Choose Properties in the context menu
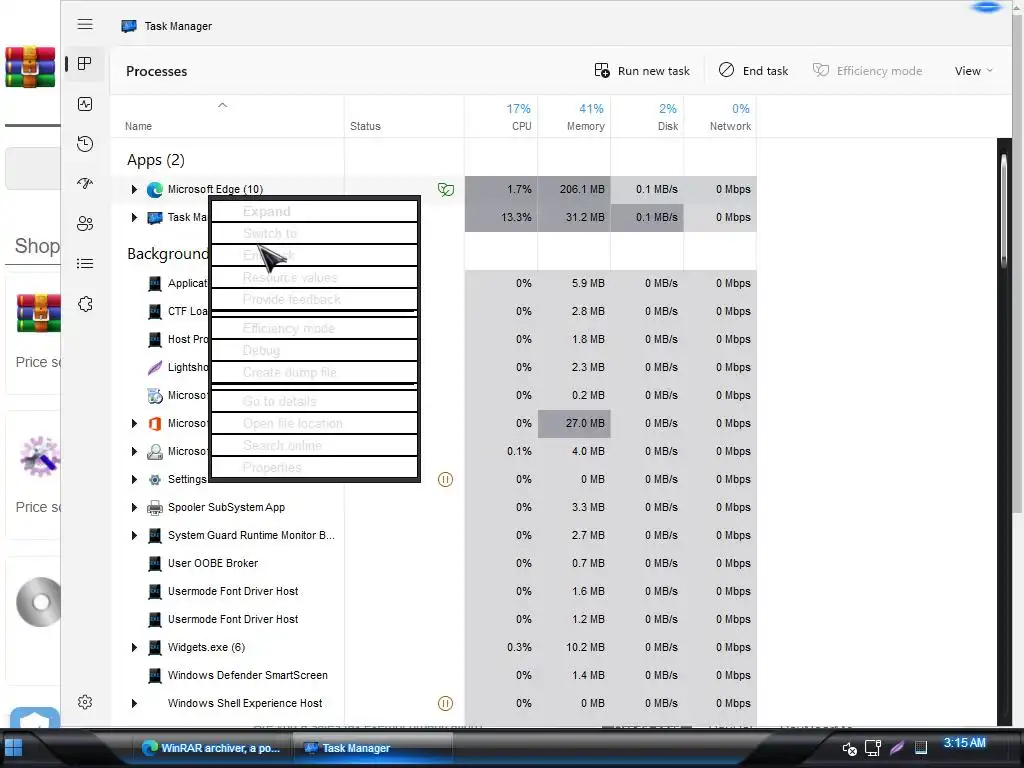 click(x=315, y=468)
